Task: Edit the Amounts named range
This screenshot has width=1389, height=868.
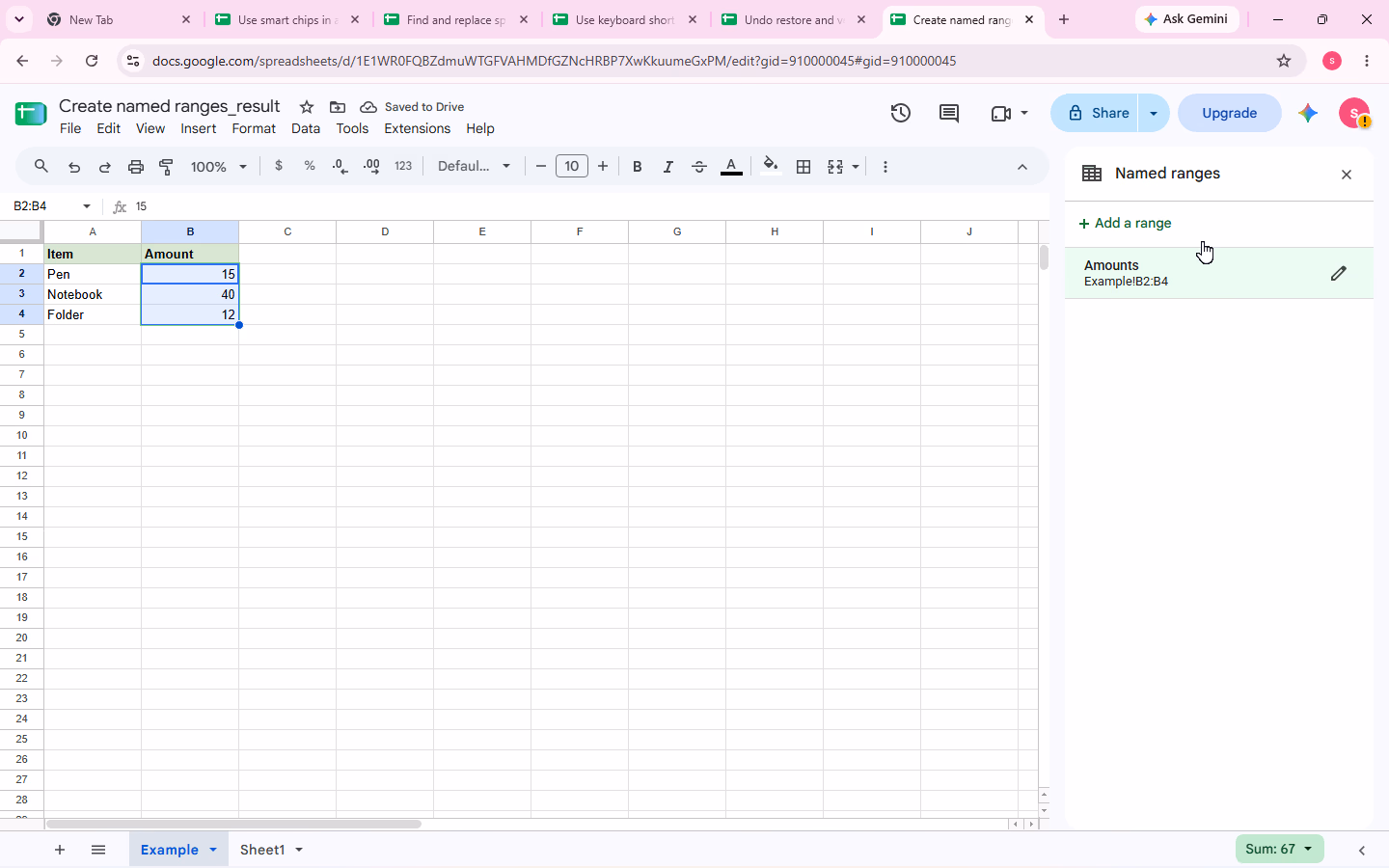Action: (1338, 274)
